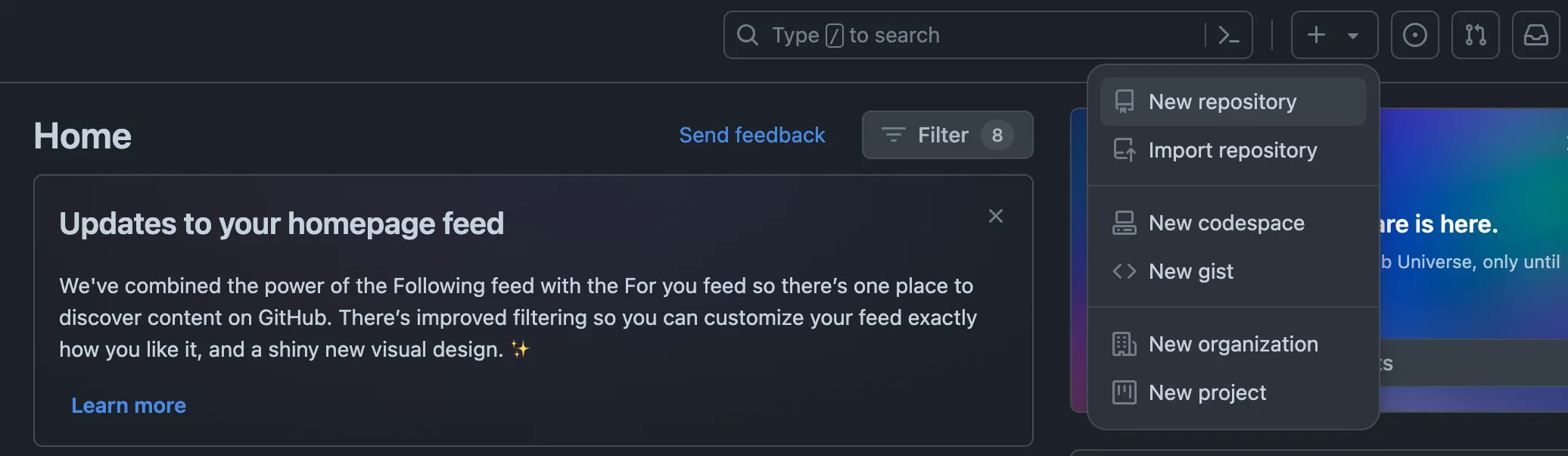Open the Learn more link
This screenshot has width=1568, height=456.
pos(129,405)
